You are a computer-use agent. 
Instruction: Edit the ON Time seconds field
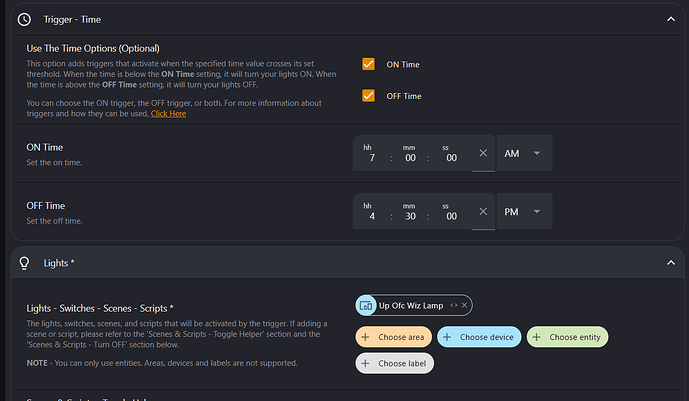[451, 158]
